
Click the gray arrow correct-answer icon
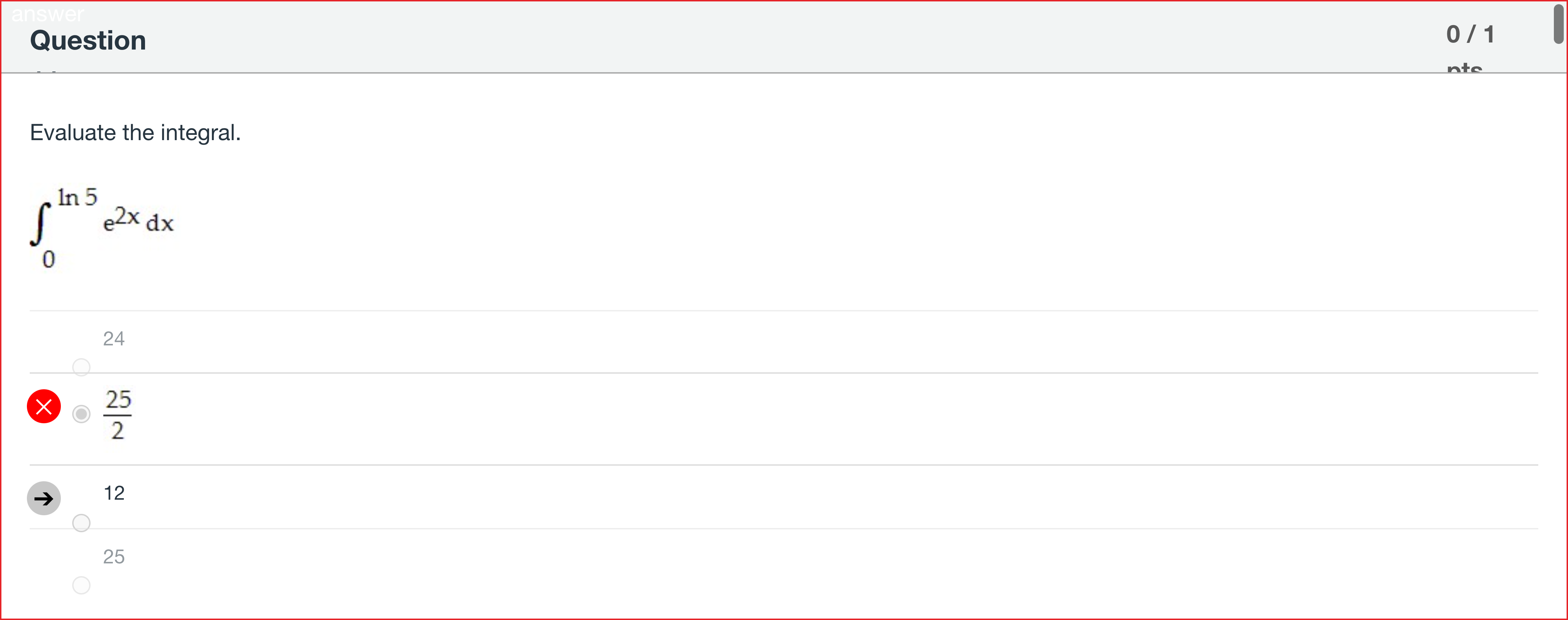click(44, 498)
